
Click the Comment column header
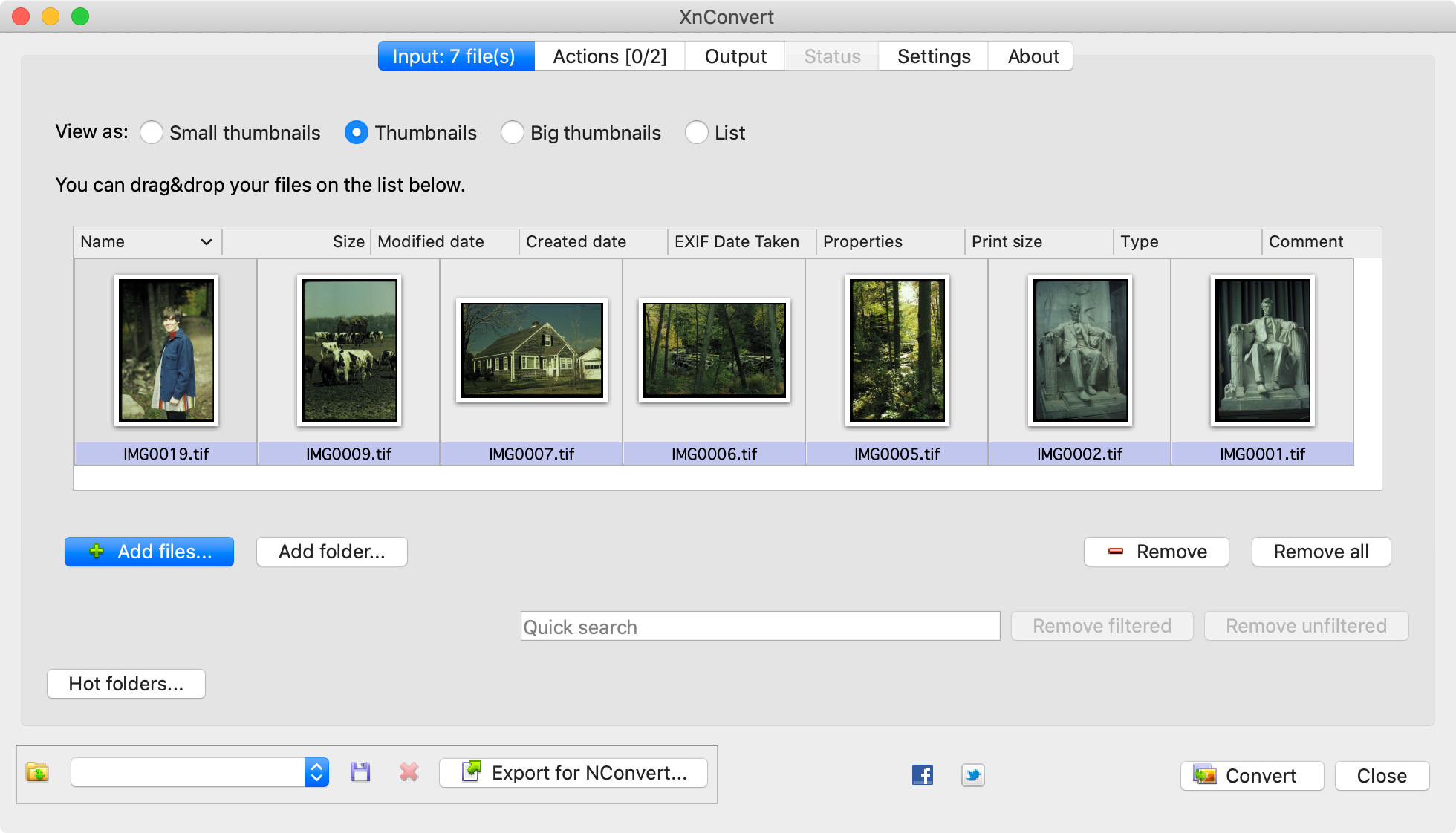pos(1322,242)
